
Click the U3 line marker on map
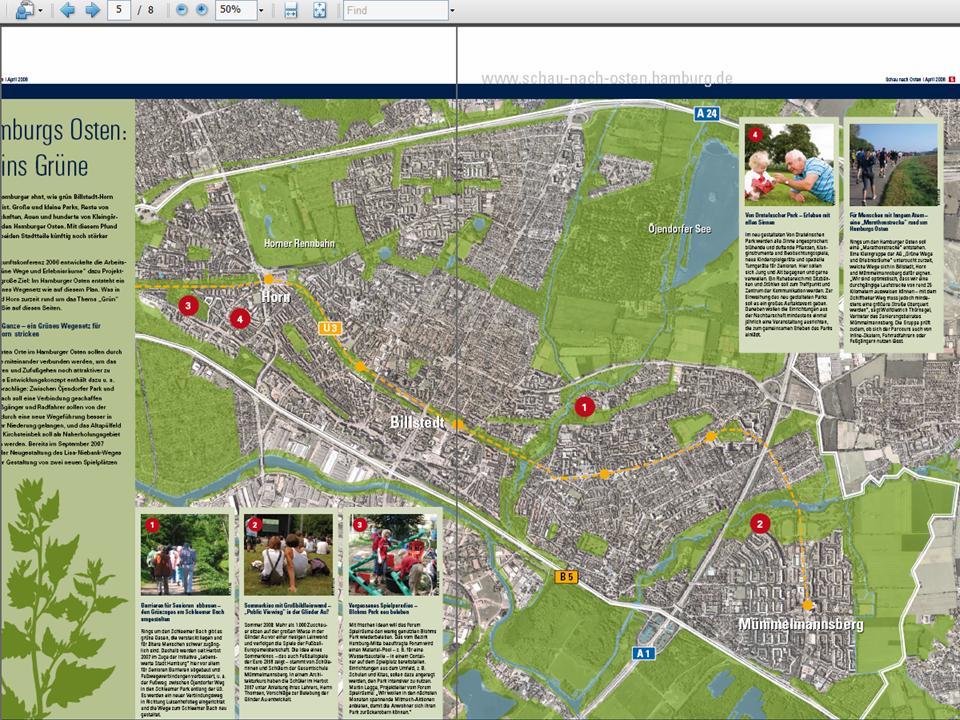[x=330, y=327]
